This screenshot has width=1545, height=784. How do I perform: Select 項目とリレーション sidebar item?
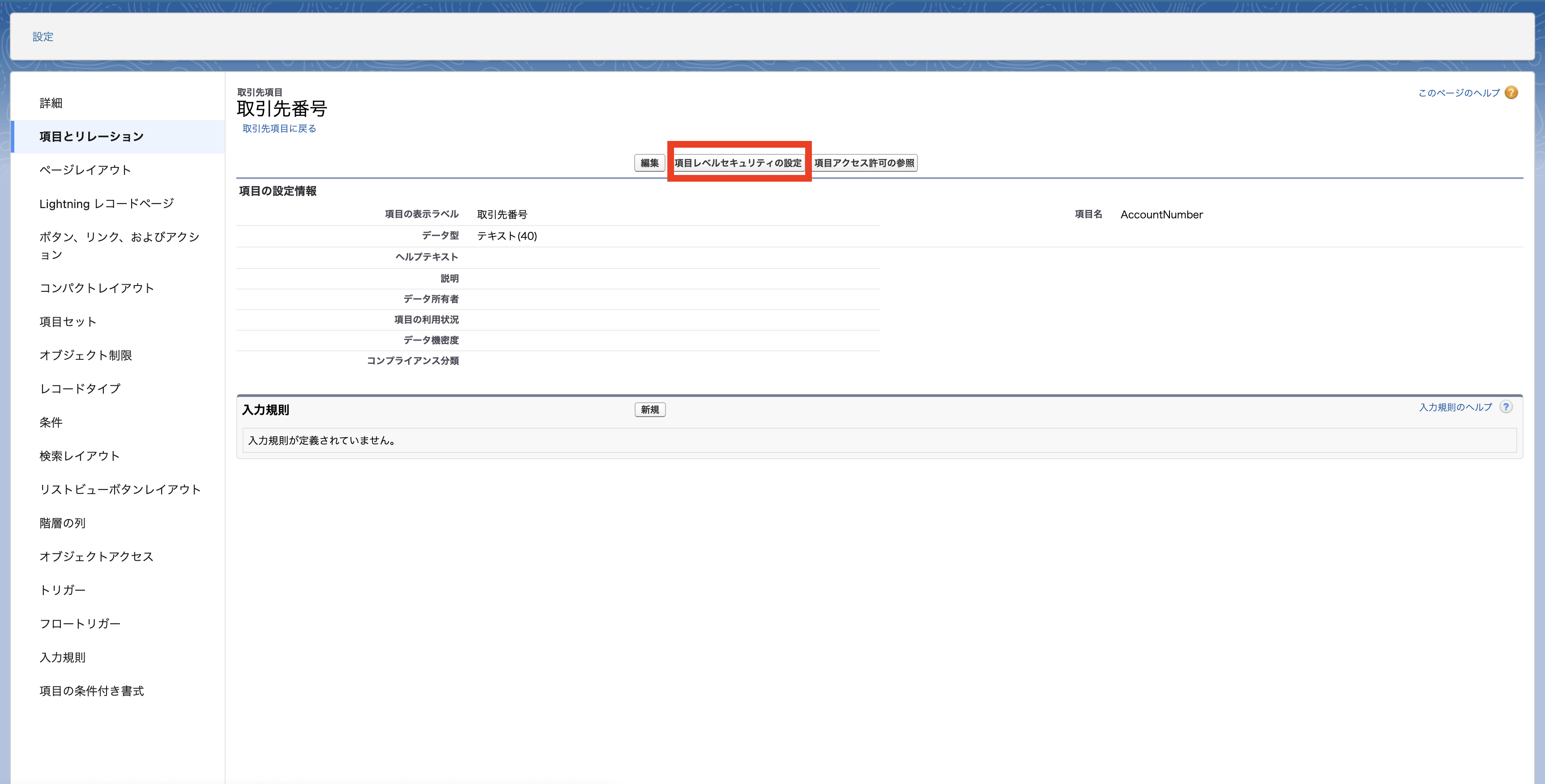point(91,137)
